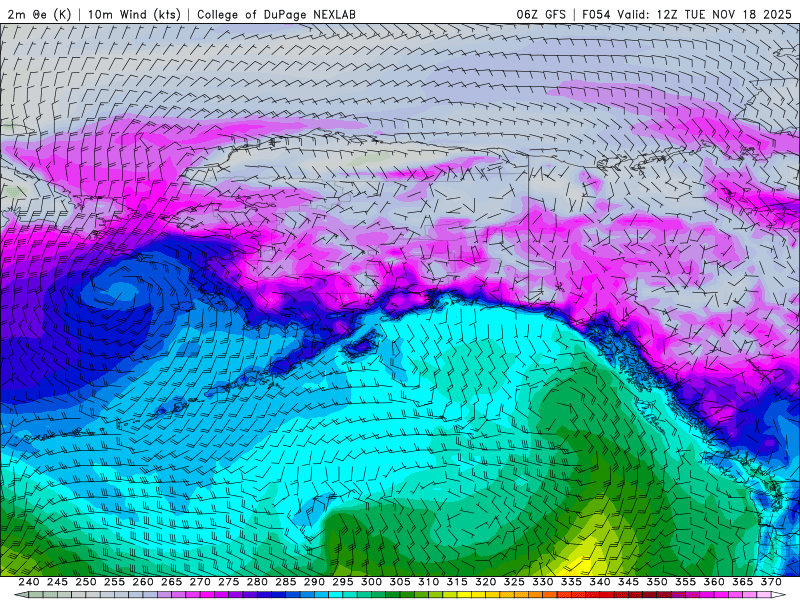Click the 310 legend value
Viewport: 800px width, 600px height.
429,582
